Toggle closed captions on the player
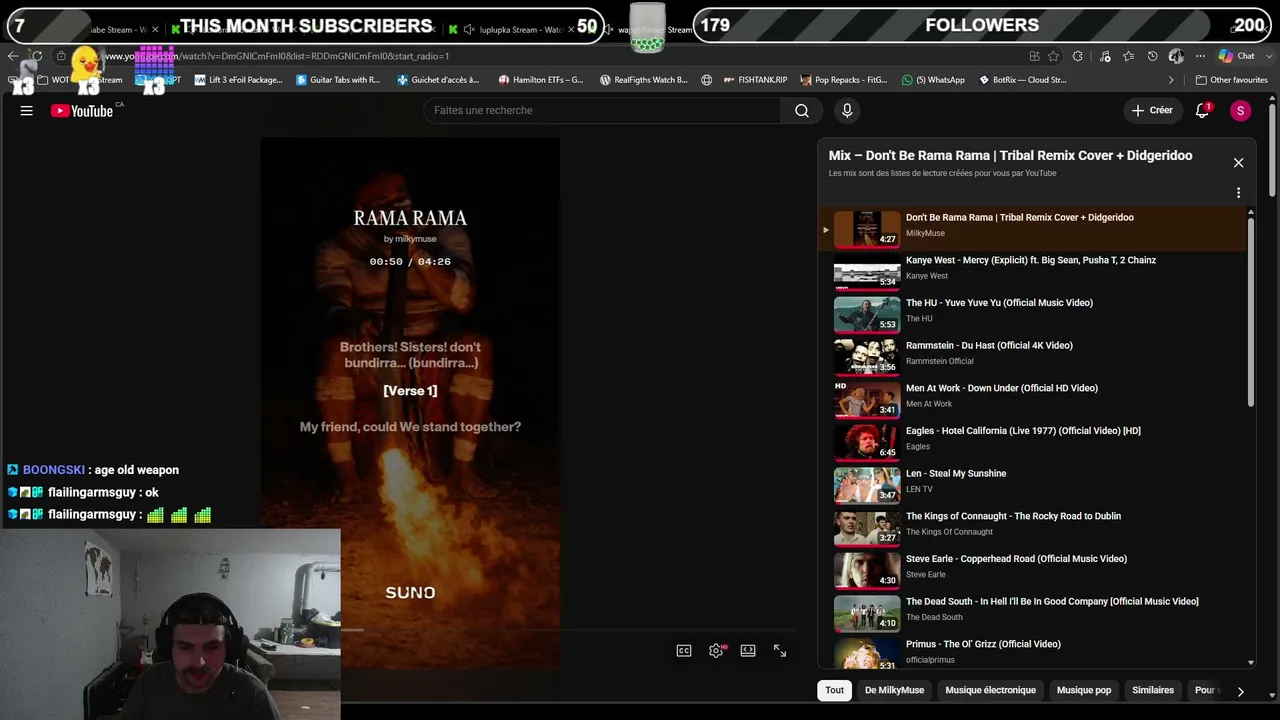Image resolution: width=1280 pixels, height=720 pixels. click(x=684, y=651)
